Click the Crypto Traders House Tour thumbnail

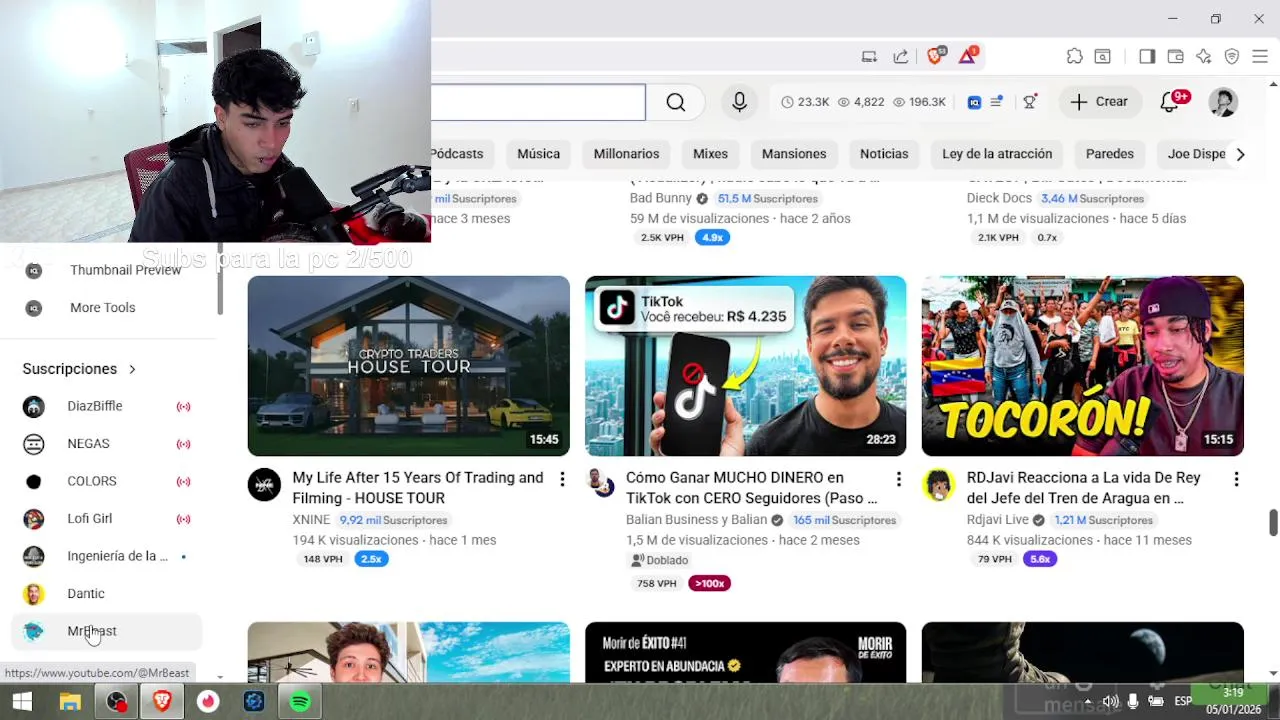pos(408,366)
